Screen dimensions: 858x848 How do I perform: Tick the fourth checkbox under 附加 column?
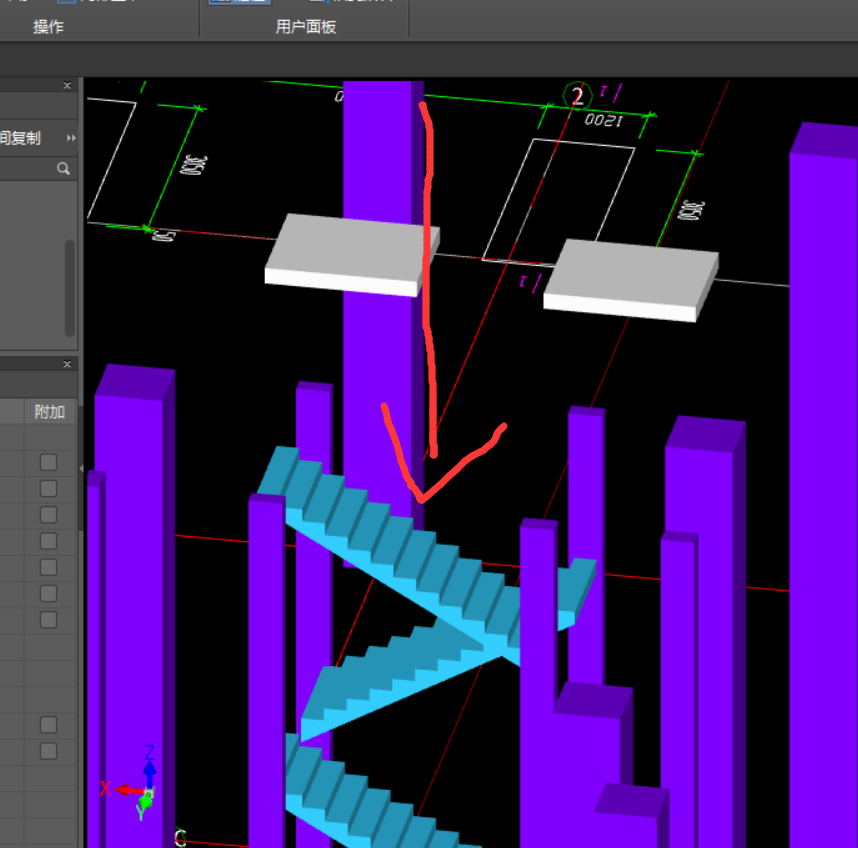click(x=49, y=541)
